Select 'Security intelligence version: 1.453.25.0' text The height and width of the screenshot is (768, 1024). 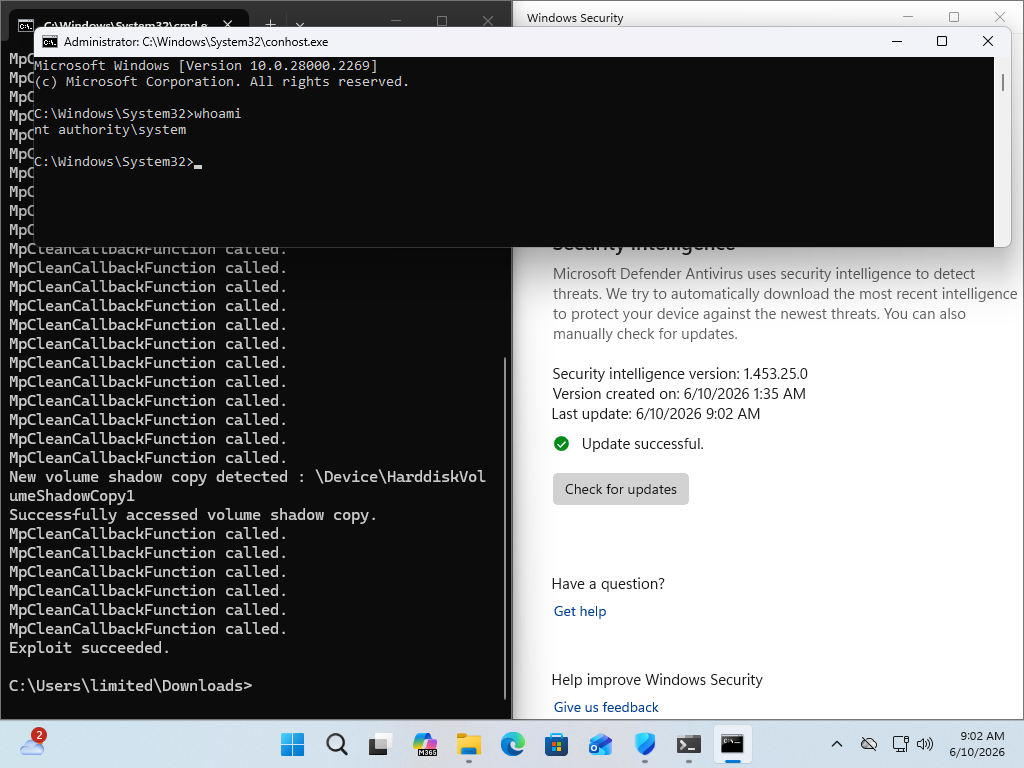[680, 374]
